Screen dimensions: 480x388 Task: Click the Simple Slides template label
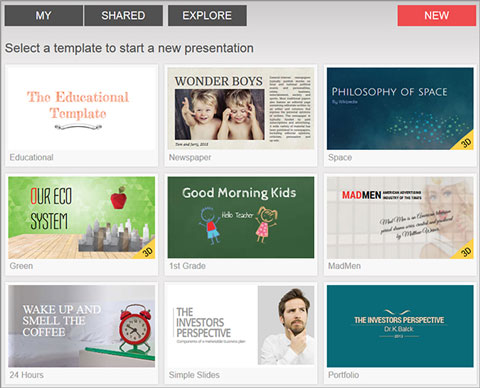[194, 375]
